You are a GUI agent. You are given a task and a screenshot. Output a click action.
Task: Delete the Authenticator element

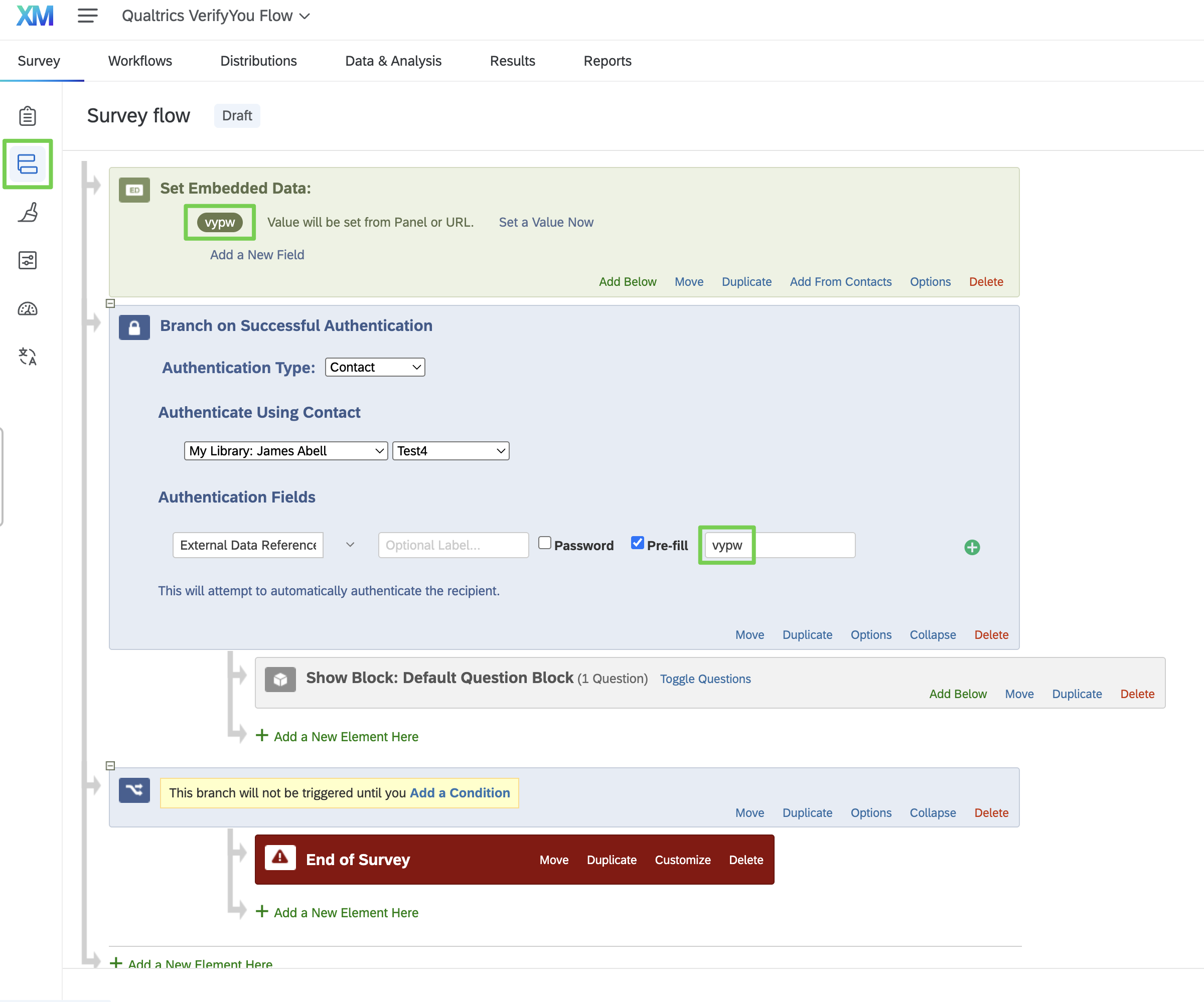pos(991,634)
